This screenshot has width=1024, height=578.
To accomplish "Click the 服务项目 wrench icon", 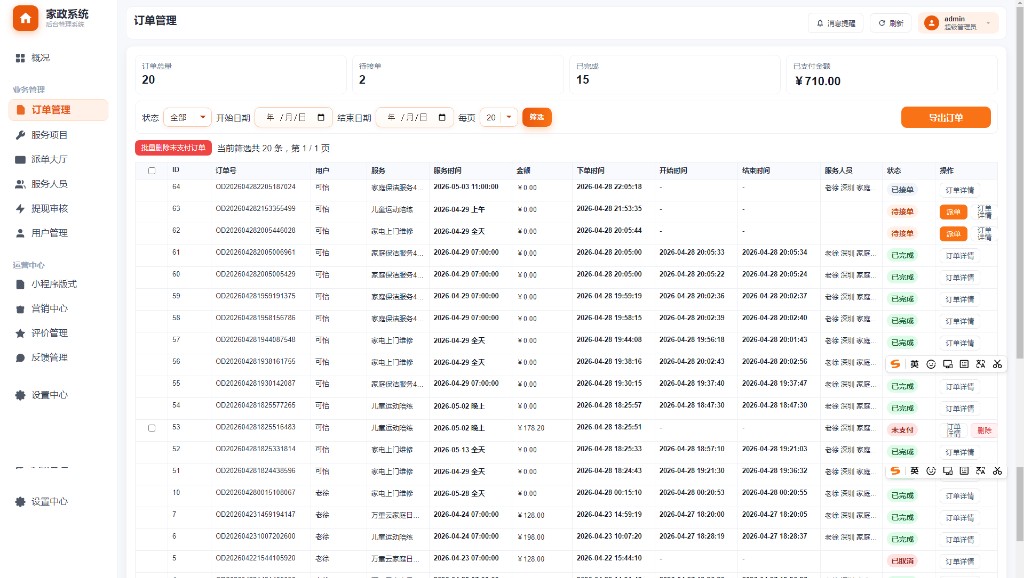I will point(20,135).
